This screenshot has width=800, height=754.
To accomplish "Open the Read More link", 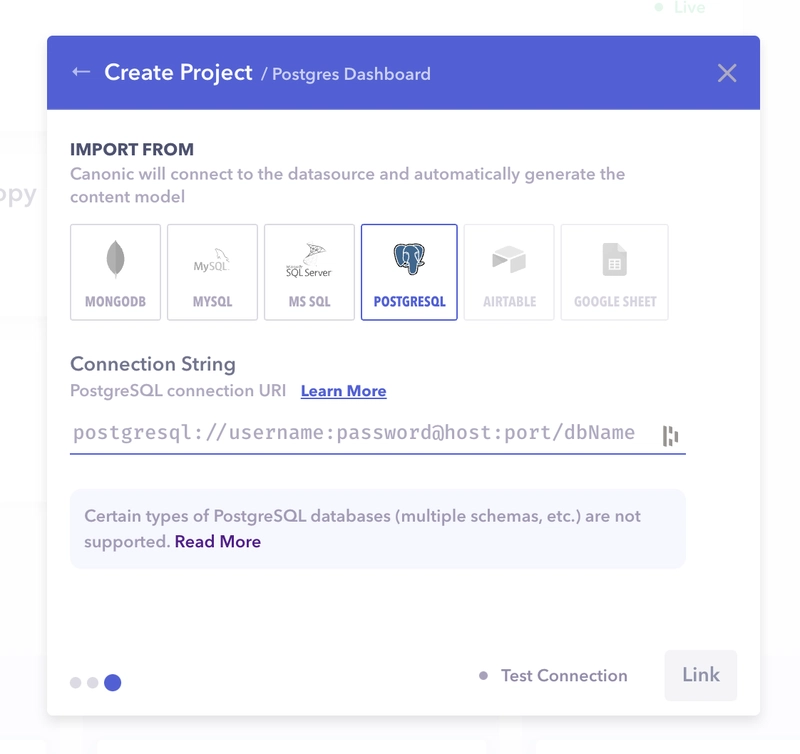I will [x=218, y=541].
